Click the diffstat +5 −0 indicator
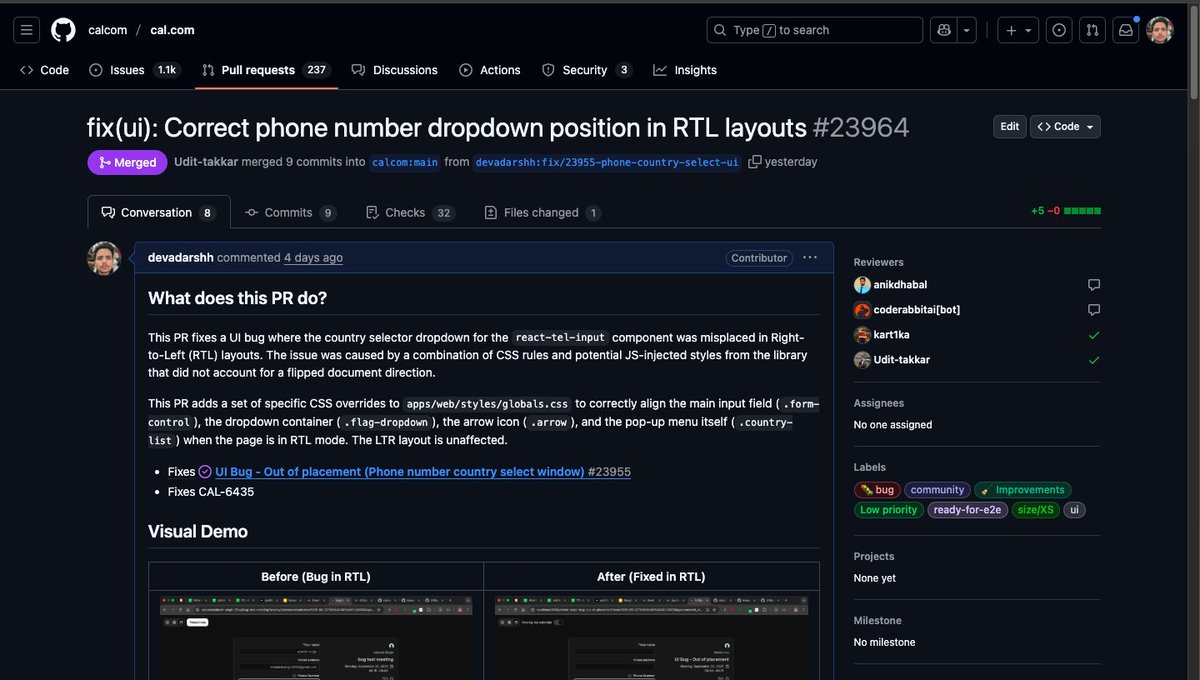 click(x=1066, y=212)
